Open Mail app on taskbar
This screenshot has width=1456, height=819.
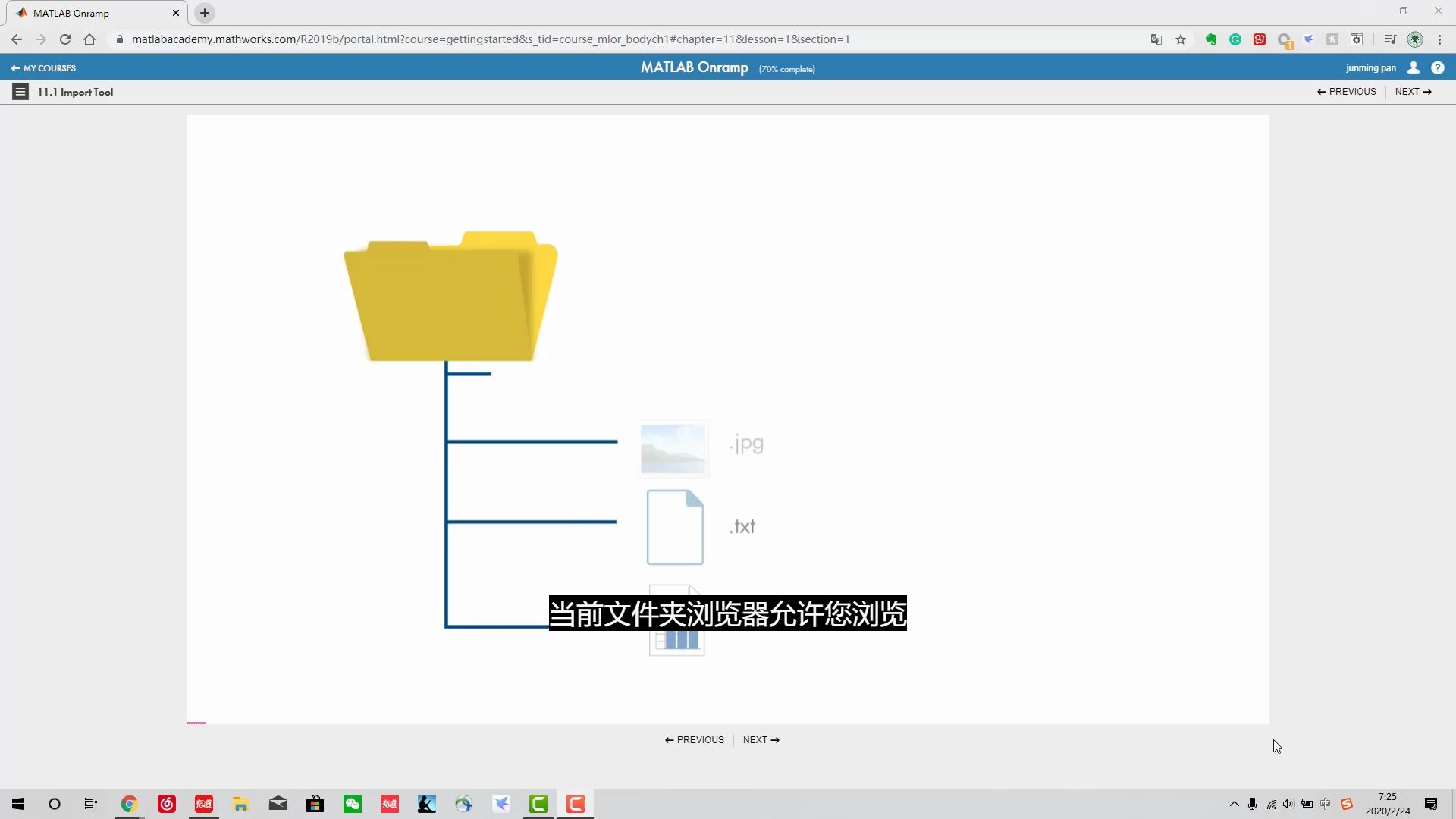(x=278, y=804)
